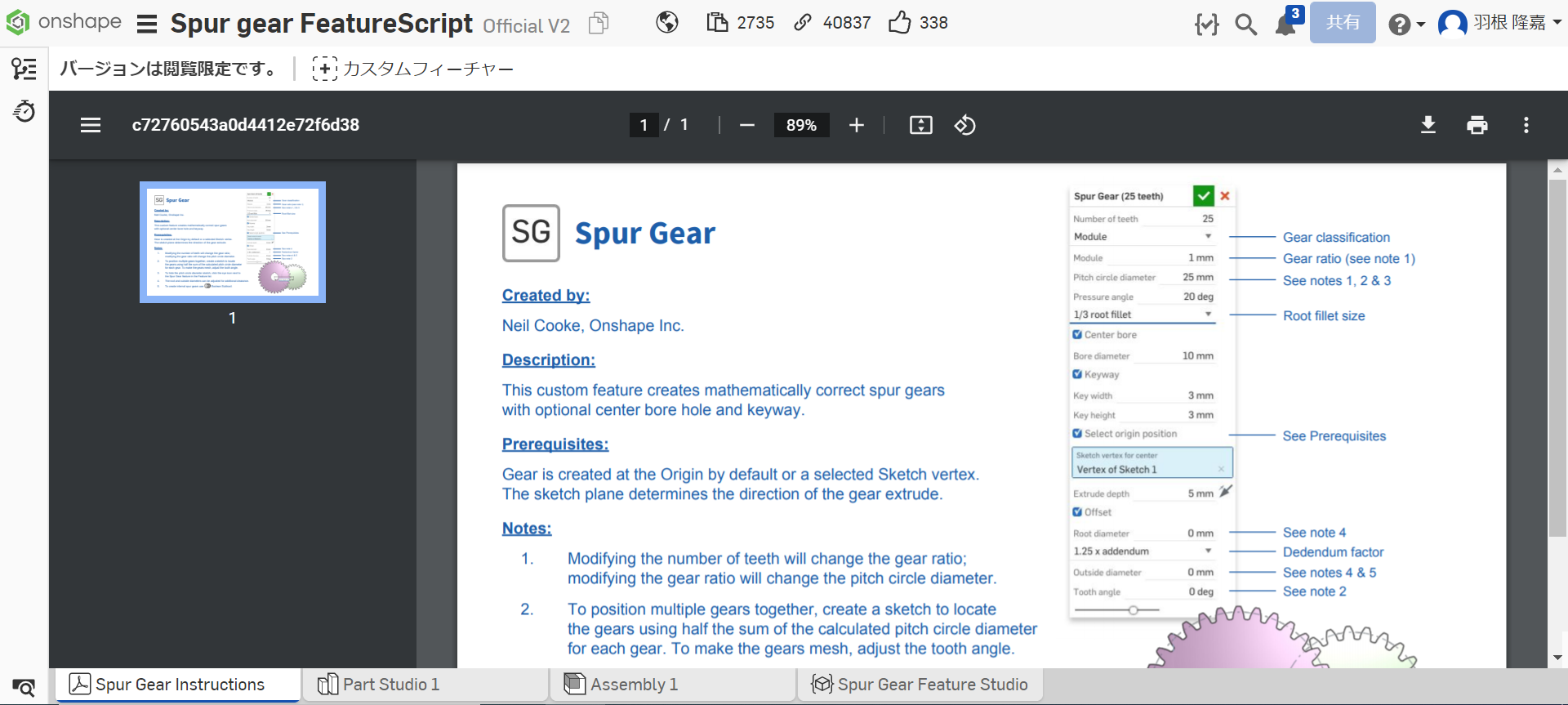Click the scrollbar up arrow
The height and width of the screenshot is (705, 1568).
tap(1557, 170)
